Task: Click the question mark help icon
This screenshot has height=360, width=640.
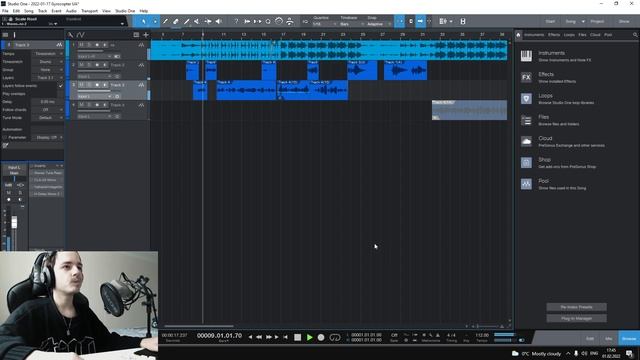Action: click(x=236, y=21)
